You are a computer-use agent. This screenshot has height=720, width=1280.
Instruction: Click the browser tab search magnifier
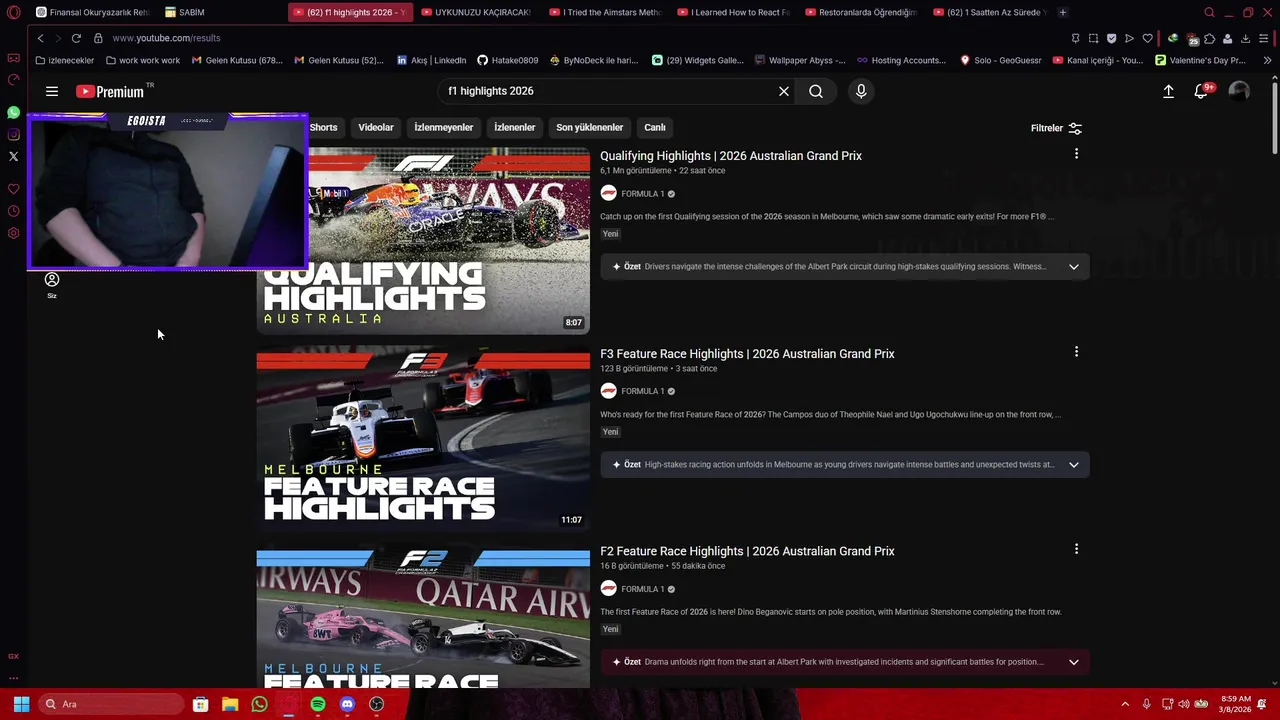coord(1209,12)
